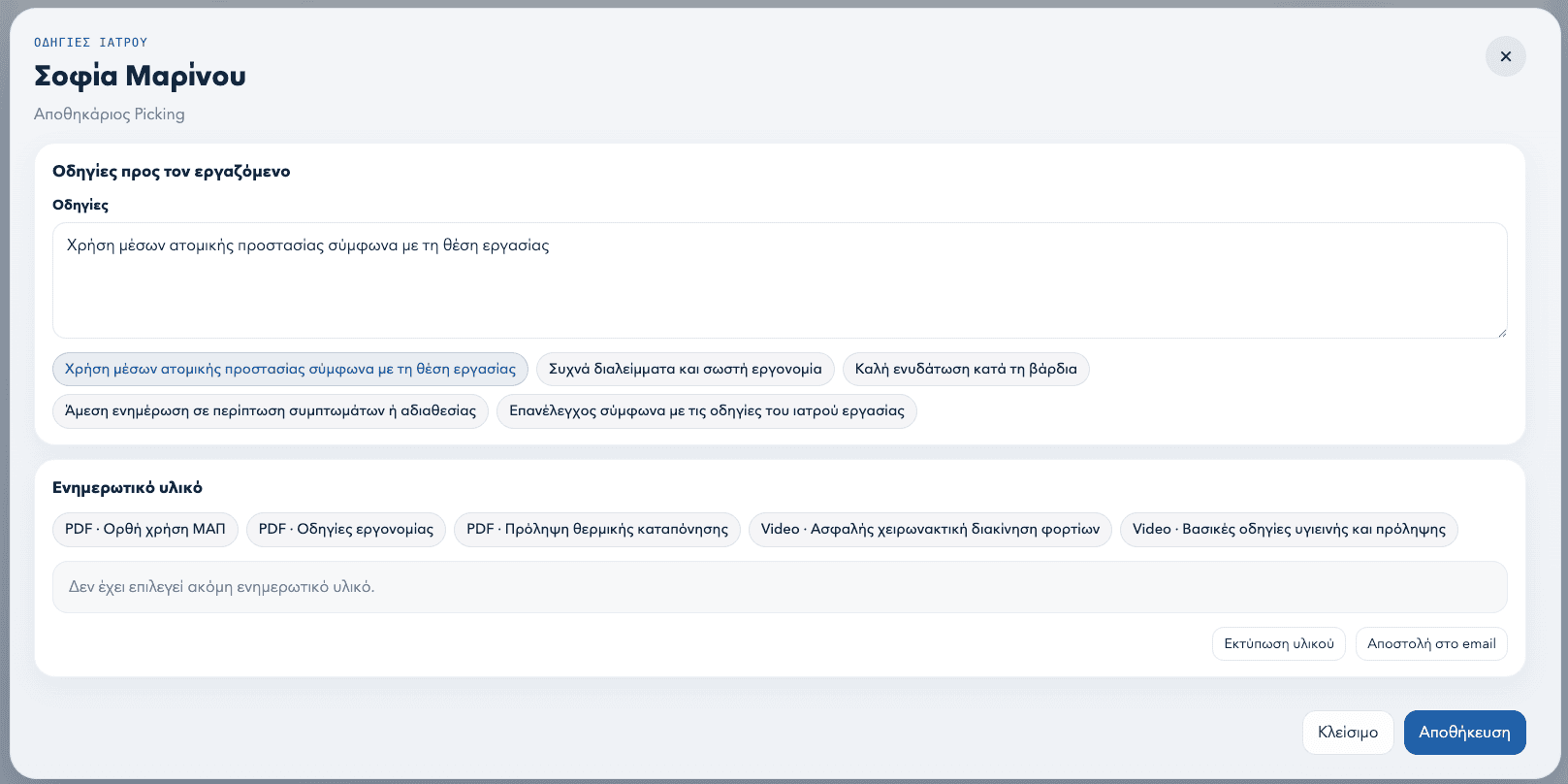The image size is (1568, 784).
Task: Select Video · Ασφαλής χειρωνακτική διακίνηση φορτίων
Action: click(930, 529)
